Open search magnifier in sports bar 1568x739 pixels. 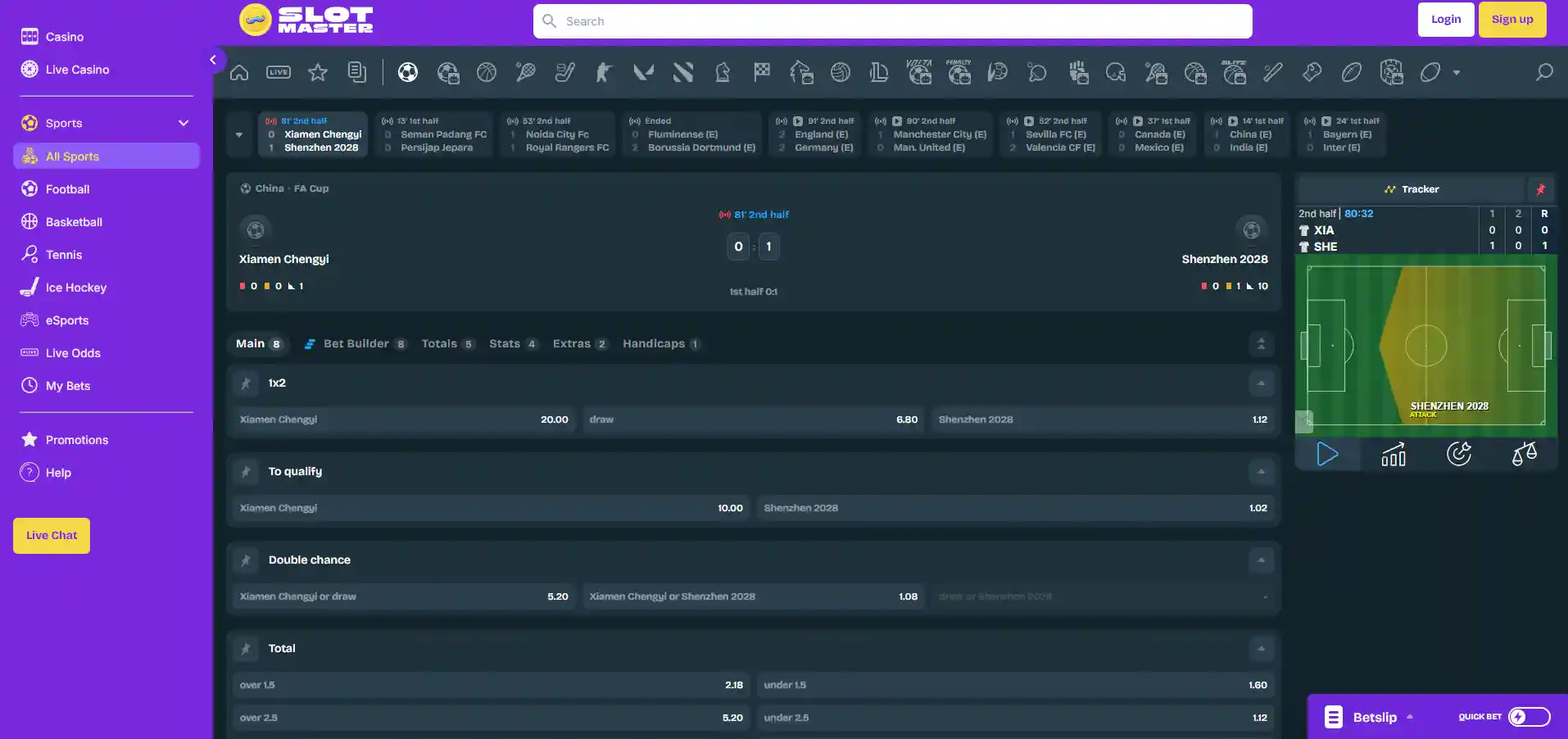[1544, 73]
